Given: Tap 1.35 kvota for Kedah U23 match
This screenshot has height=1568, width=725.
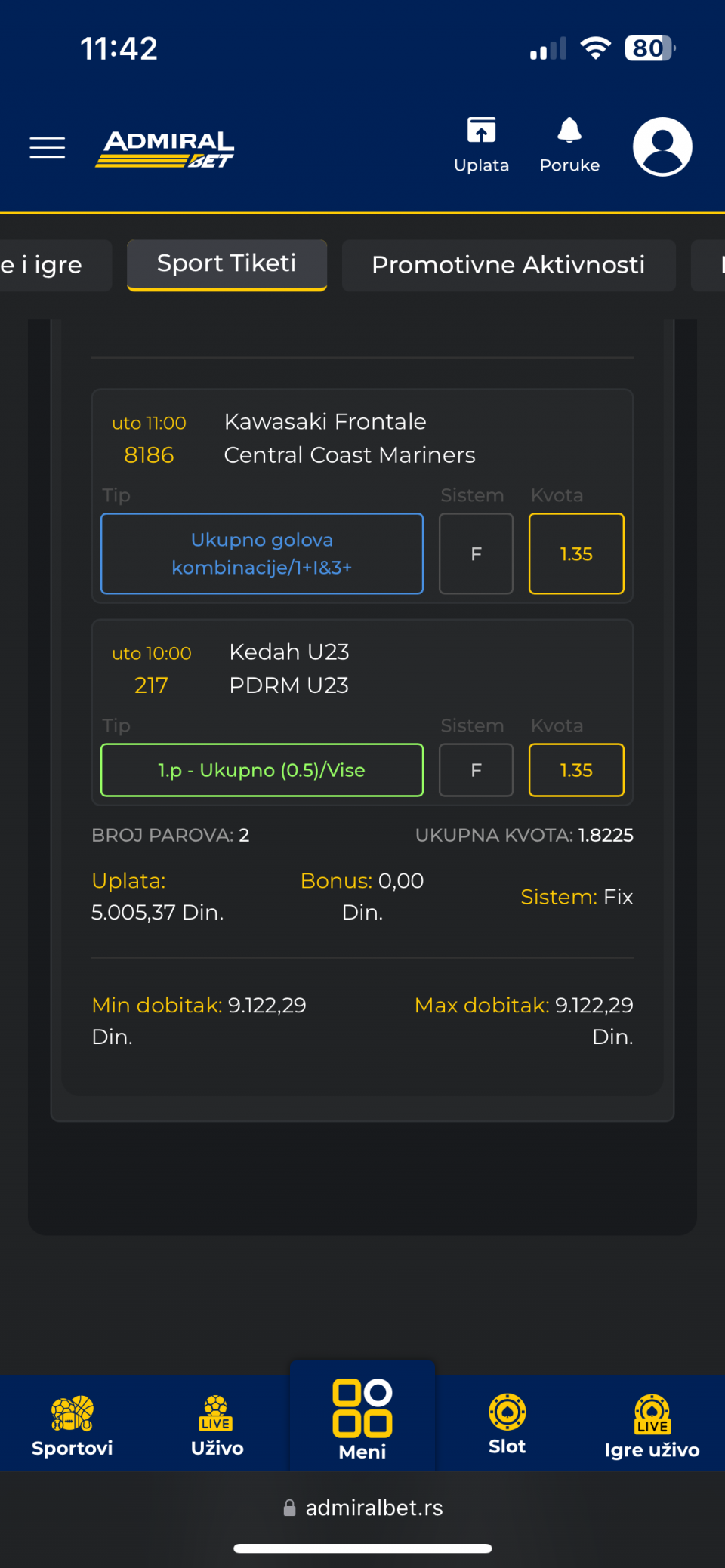Looking at the screenshot, I should [576, 770].
